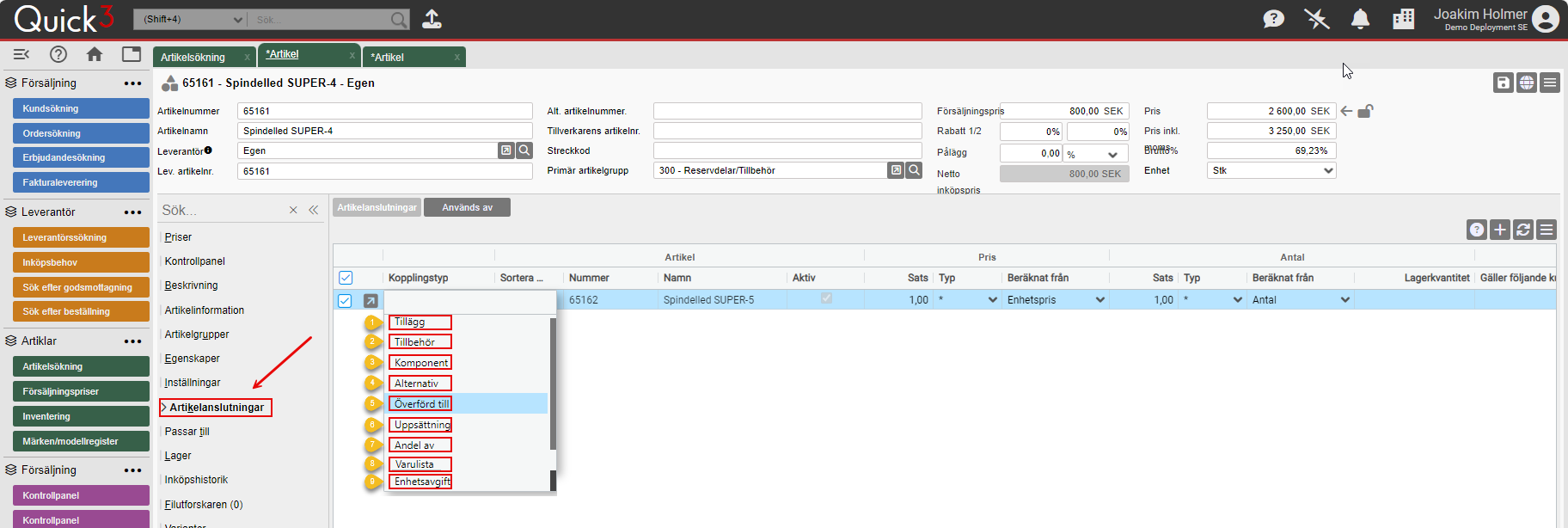
Task: Search article groups with Primär artikelgrupp magnifier
Action: pyautogui.click(x=915, y=170)
